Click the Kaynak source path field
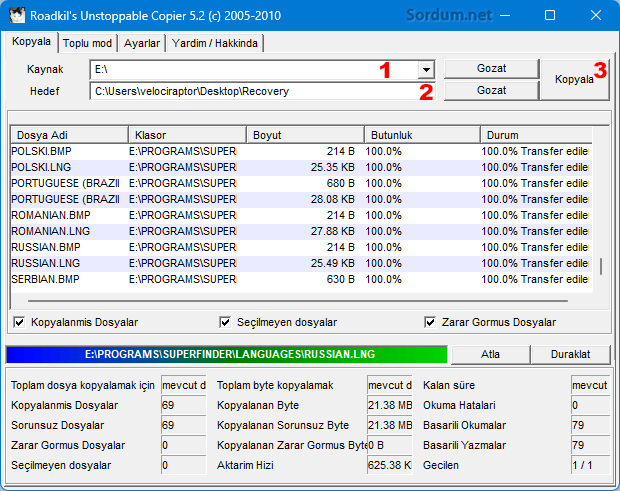This screenshot has width=620, height=491. point(253,70)
